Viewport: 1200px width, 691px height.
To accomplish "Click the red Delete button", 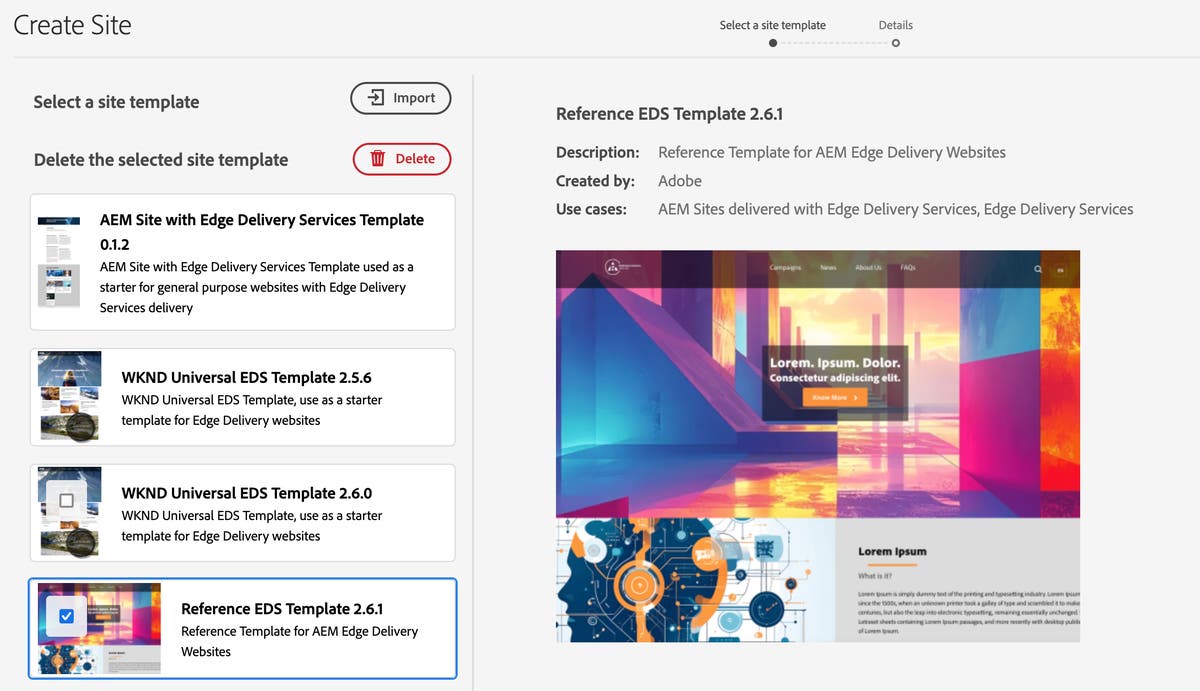I will click(401, 159).
